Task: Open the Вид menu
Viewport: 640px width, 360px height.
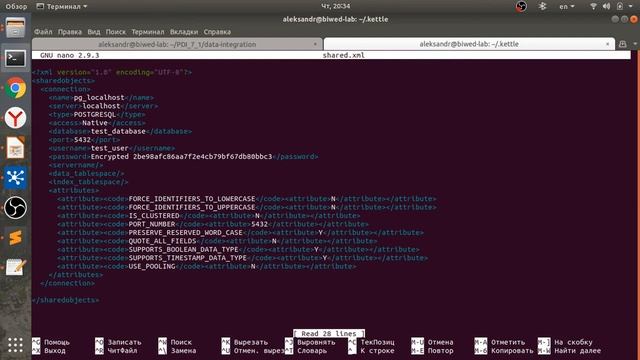Action: 94,32
